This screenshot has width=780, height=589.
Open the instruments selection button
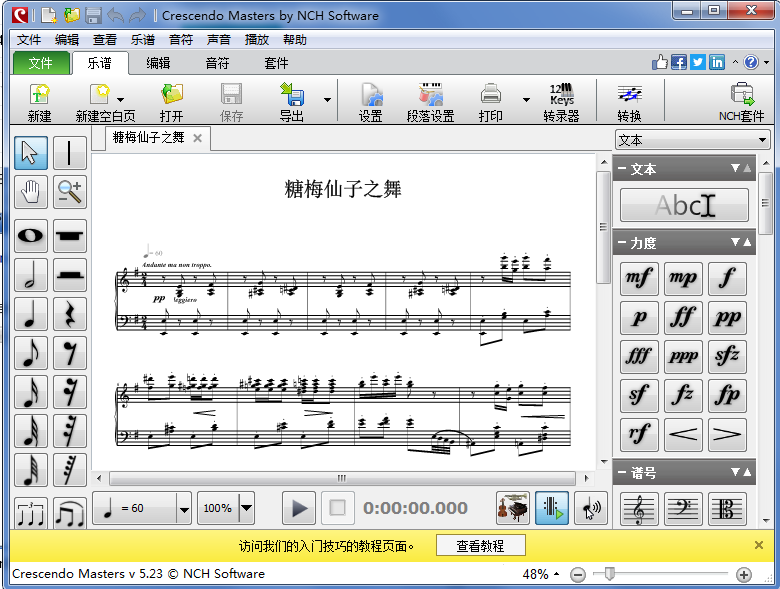click(513, 508)
